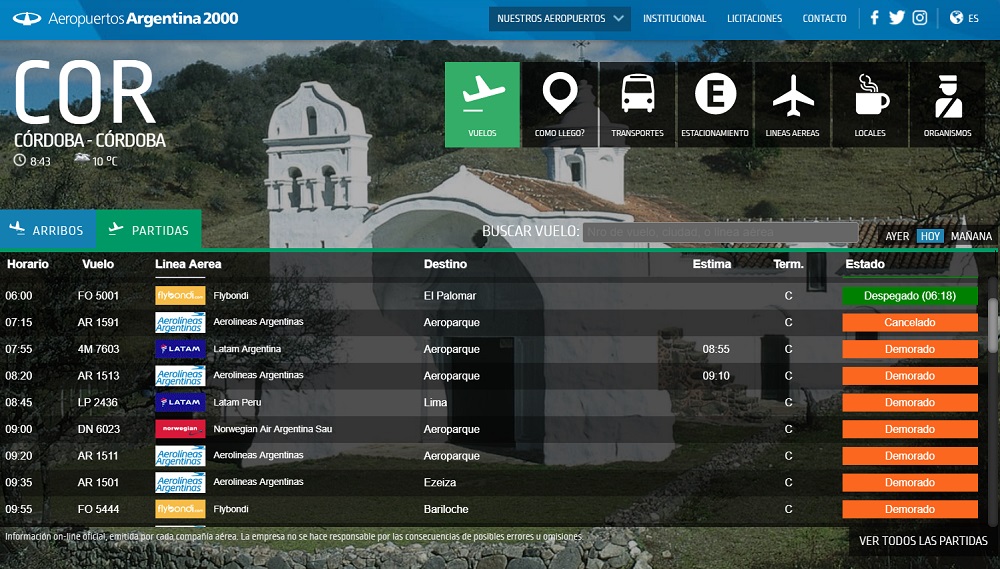The height and width of the screenshot is (569, 1000).
Task: Visit the Twitter page icon
Action: point(897,18)
